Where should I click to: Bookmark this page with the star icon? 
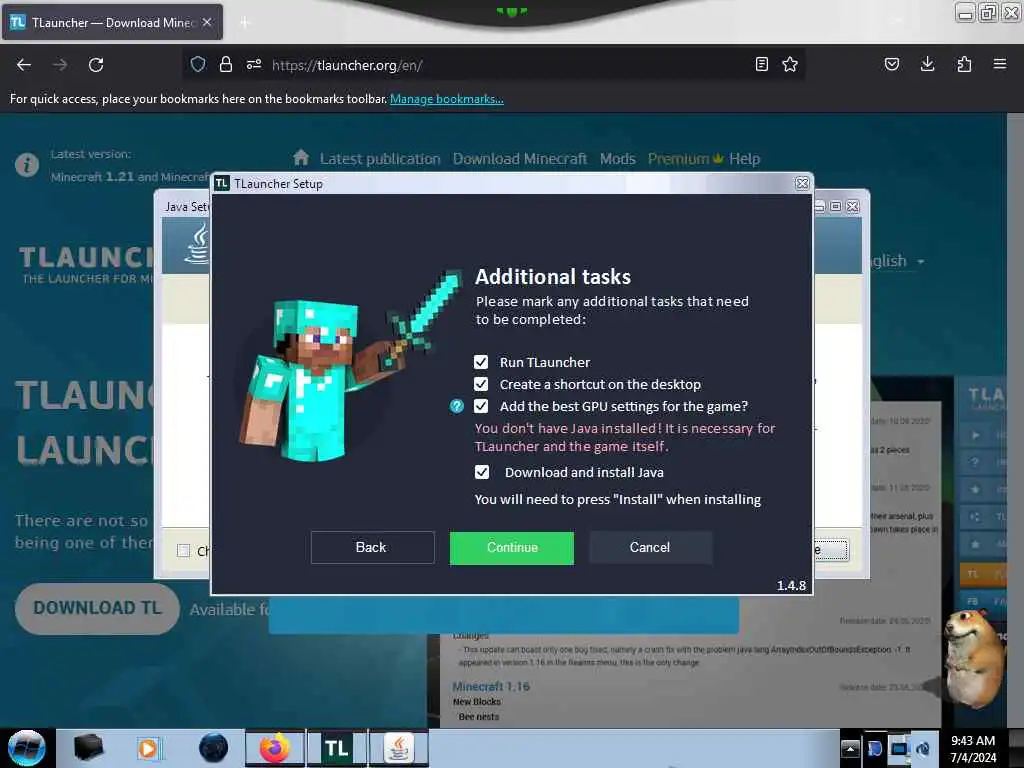tap(790, 64)
